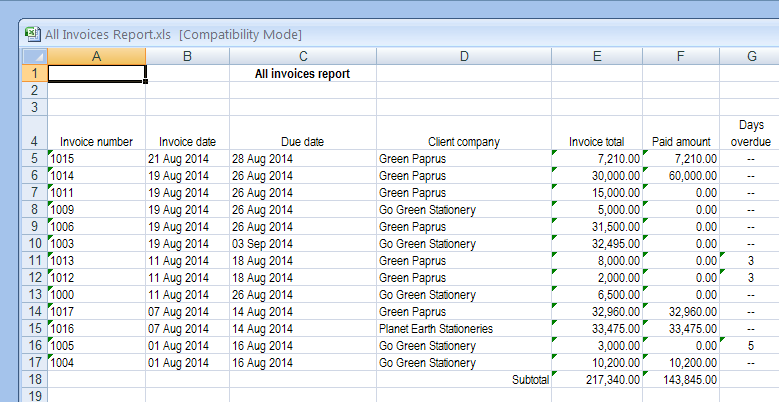Click the Select All corner button
The width and height of the screenshot is (779, 402).
[x=35, y=56]
